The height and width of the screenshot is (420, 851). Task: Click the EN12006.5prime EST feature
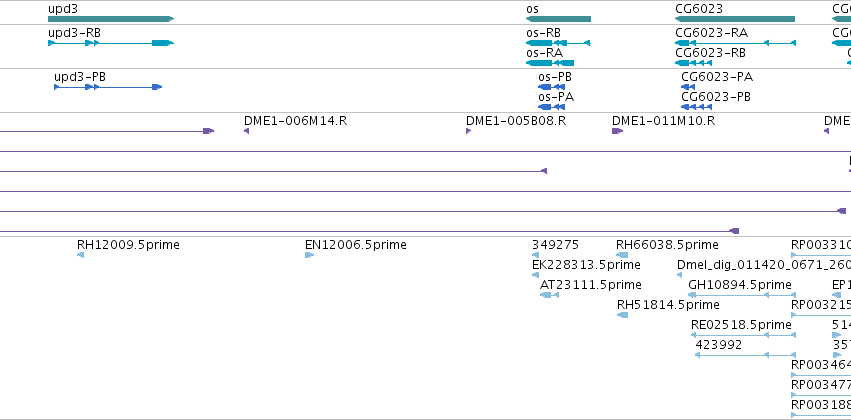[x=309, y=255]
